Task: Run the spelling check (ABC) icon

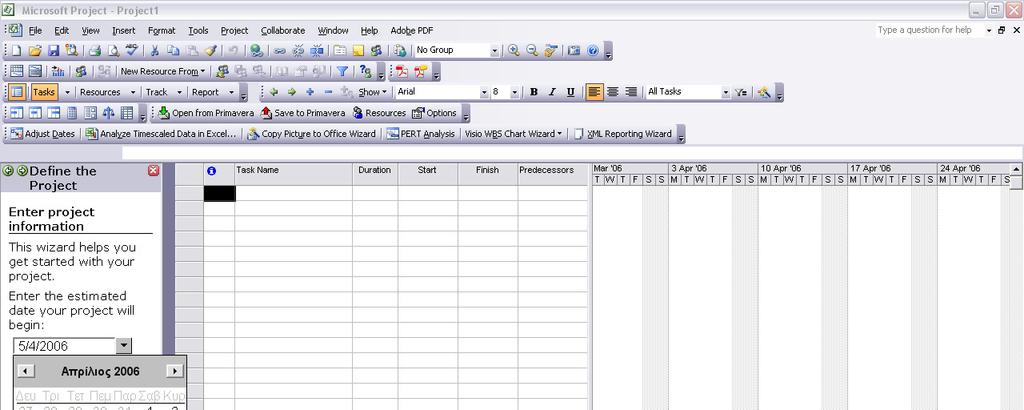Action: [132, 50]
